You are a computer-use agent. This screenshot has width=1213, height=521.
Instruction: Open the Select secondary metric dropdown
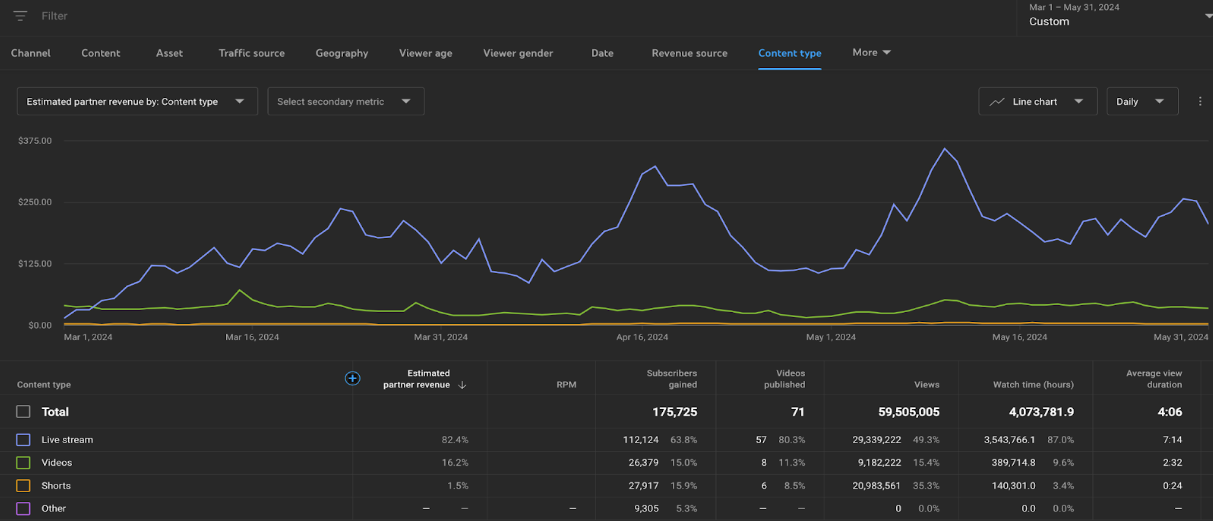[x=345, y=101]
